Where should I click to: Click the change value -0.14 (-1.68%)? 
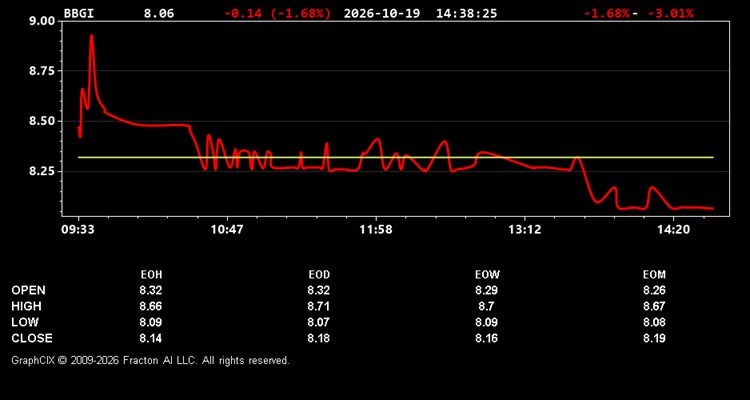tap(277, 13)
